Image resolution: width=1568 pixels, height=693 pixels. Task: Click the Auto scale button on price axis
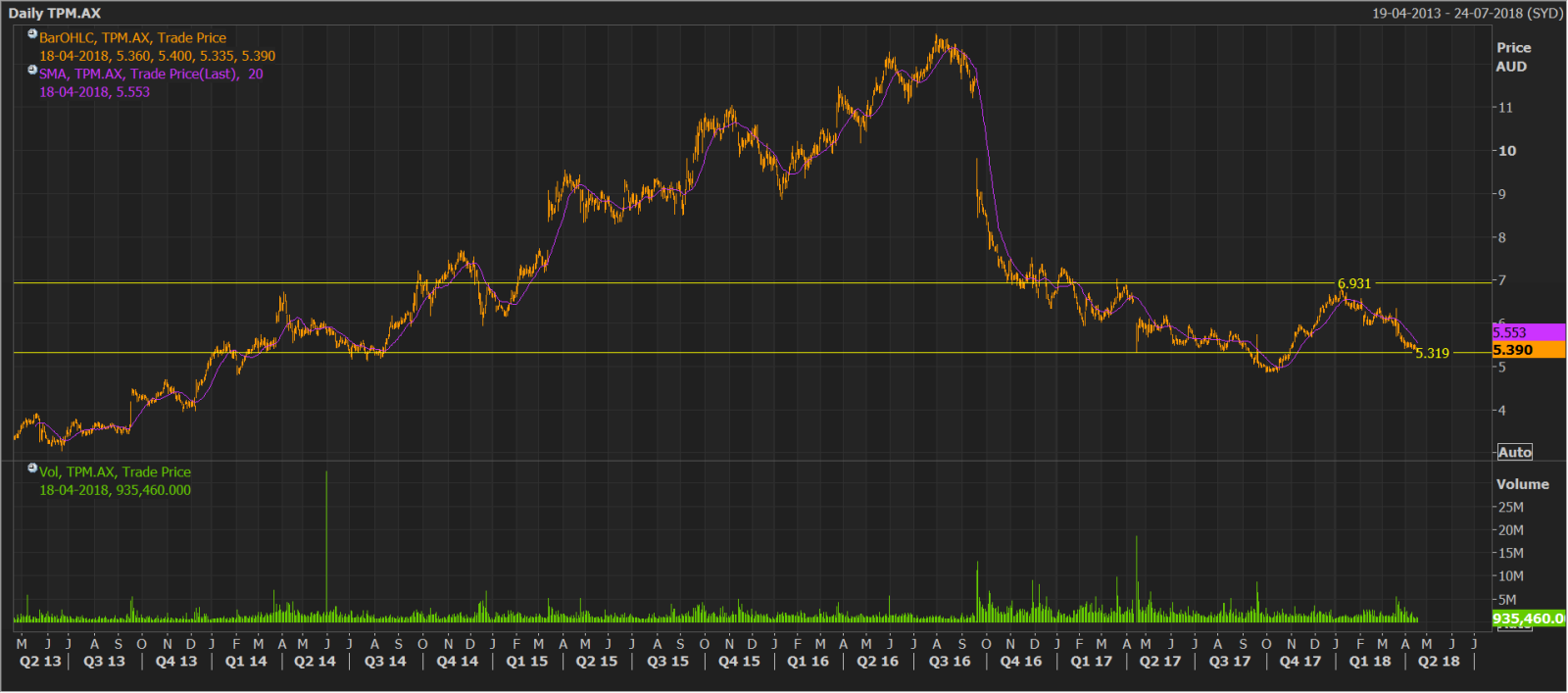click(1514, 452)
